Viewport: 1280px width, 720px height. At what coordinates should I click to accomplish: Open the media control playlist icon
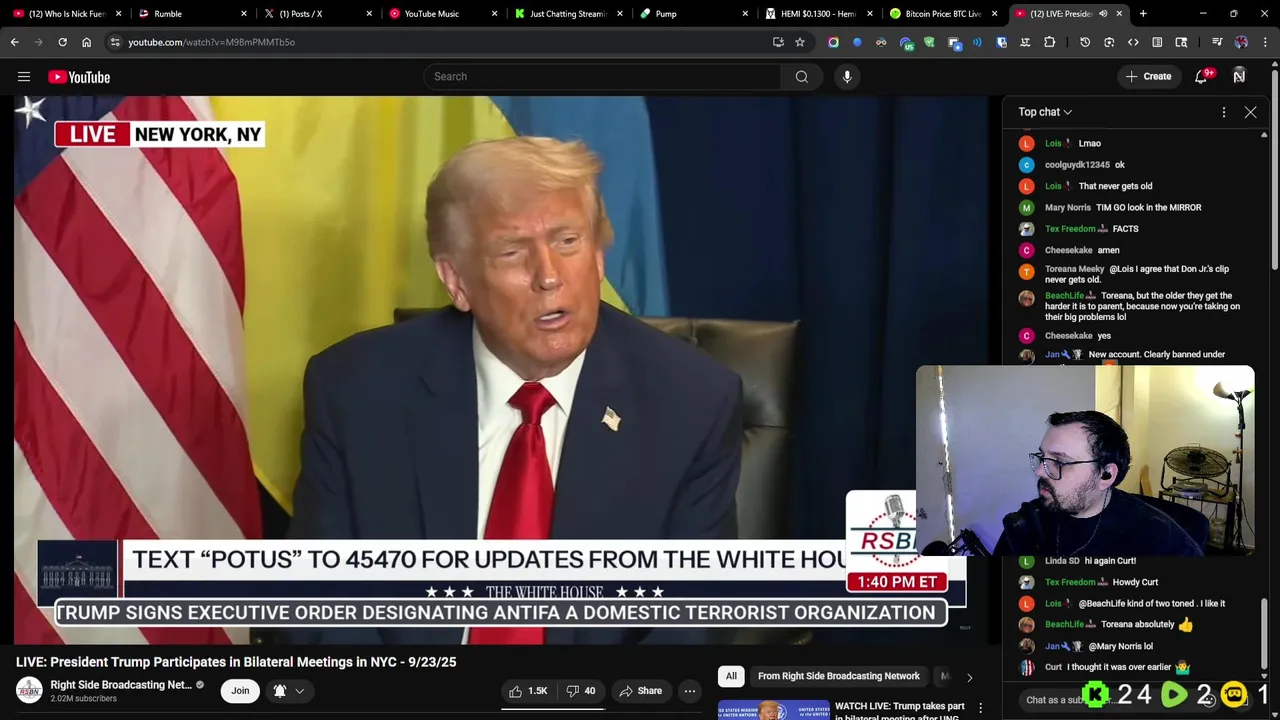[1217, 42]
